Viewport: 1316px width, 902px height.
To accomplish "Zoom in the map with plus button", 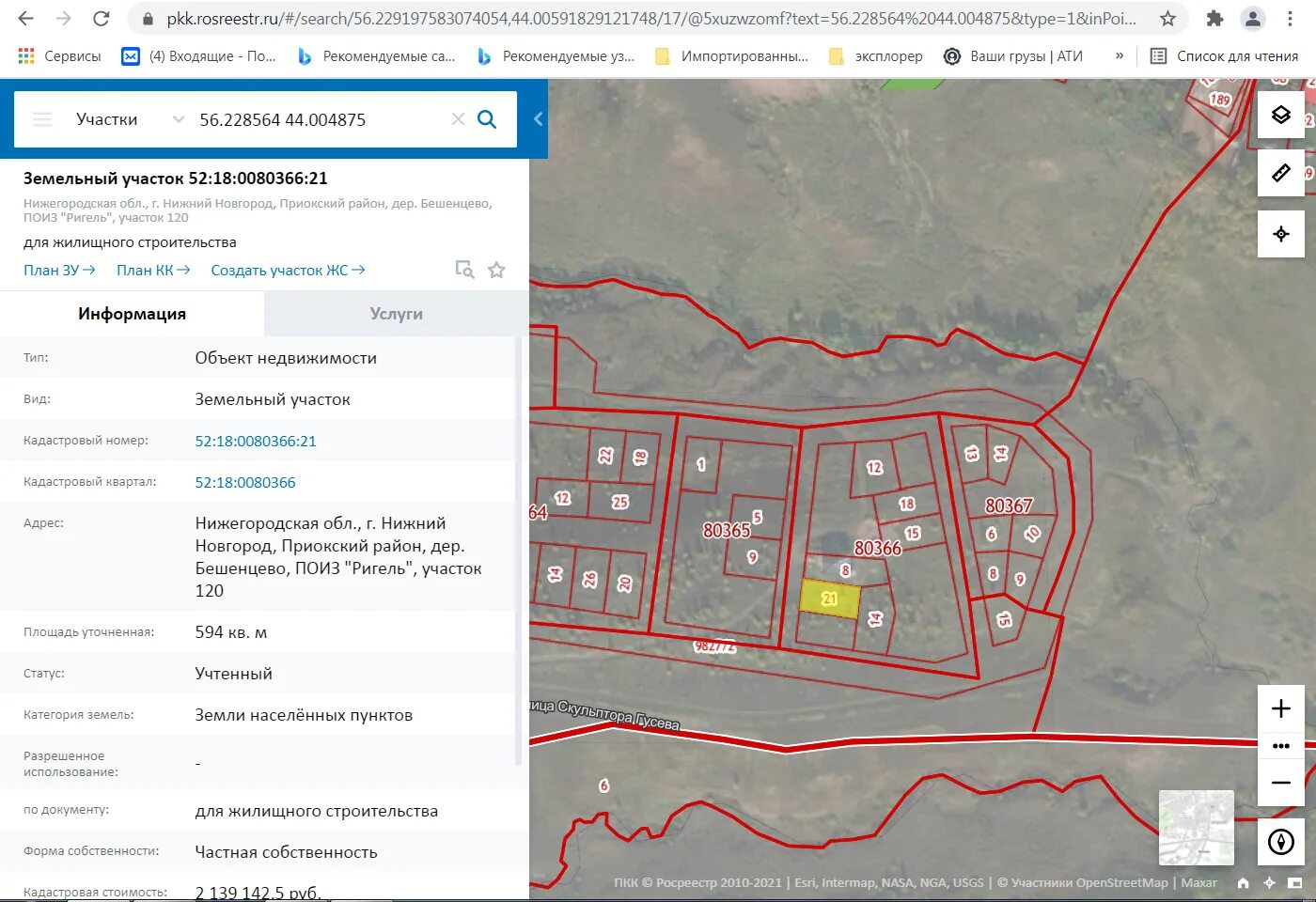I will pyautogui.click(x=1280, y=708).
